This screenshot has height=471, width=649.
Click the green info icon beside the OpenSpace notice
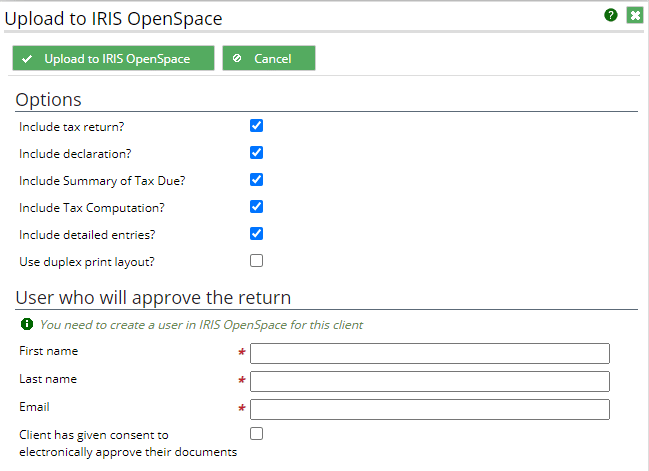(27, 324)
